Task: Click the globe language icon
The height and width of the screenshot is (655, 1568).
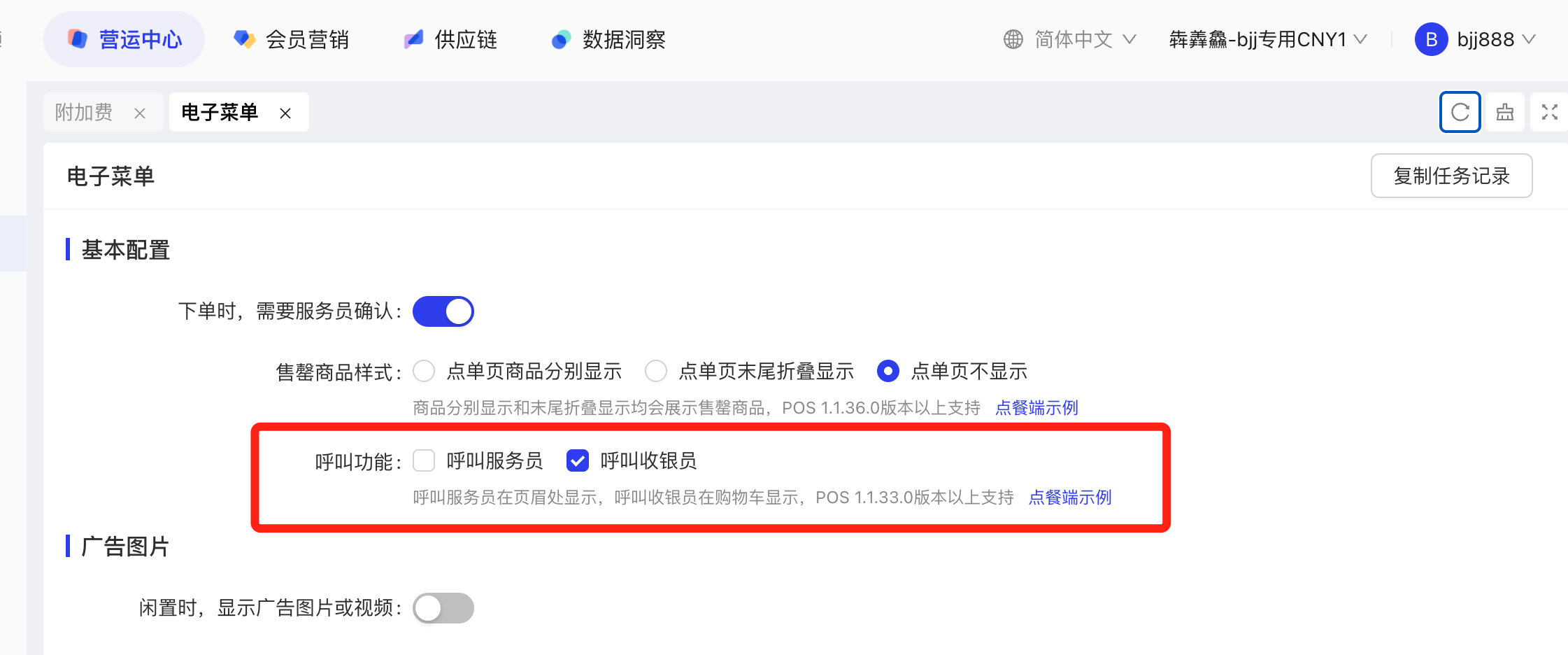Action: 1013,39
